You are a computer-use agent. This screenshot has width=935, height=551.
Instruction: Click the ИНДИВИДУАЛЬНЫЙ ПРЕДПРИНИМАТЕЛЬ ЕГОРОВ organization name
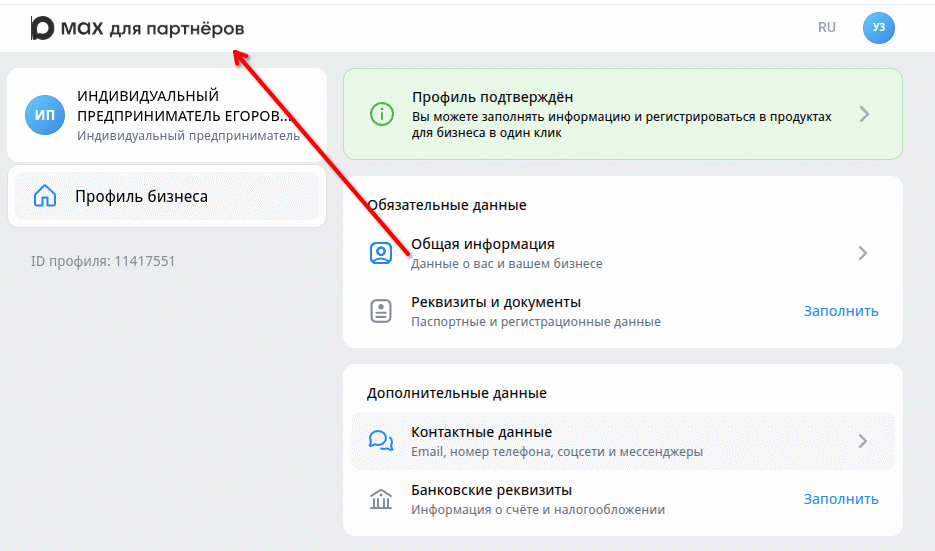(x=184, y=105)
